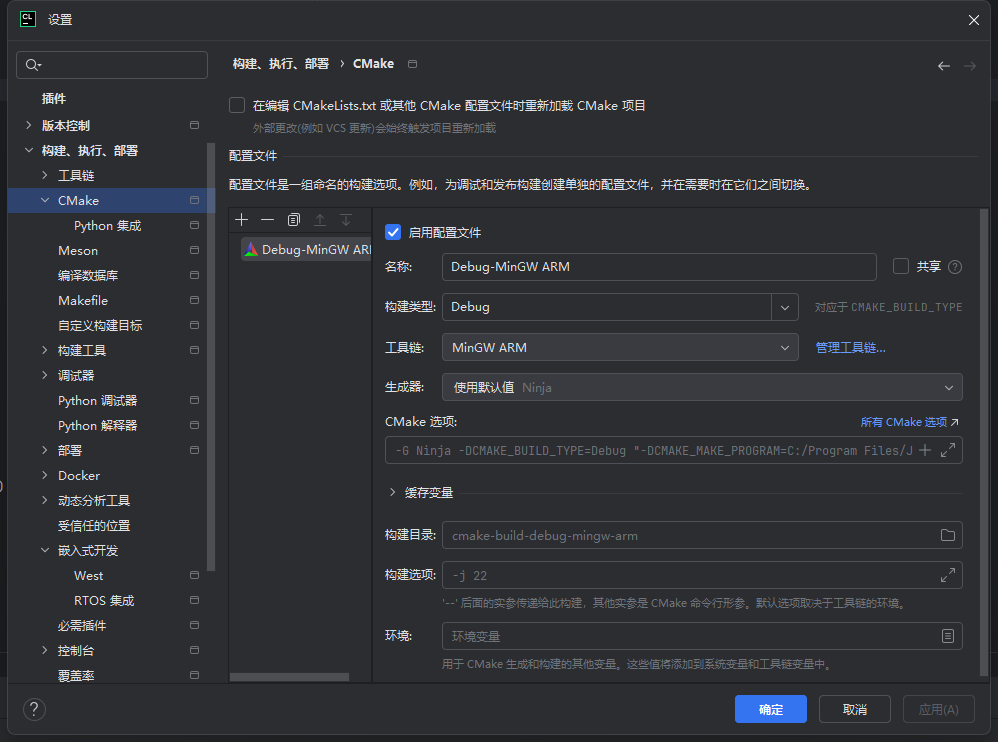Screen dimensions: 998x742
Task: Click project-scope icon on Python 解释器 row
Action: coord(194,425)
